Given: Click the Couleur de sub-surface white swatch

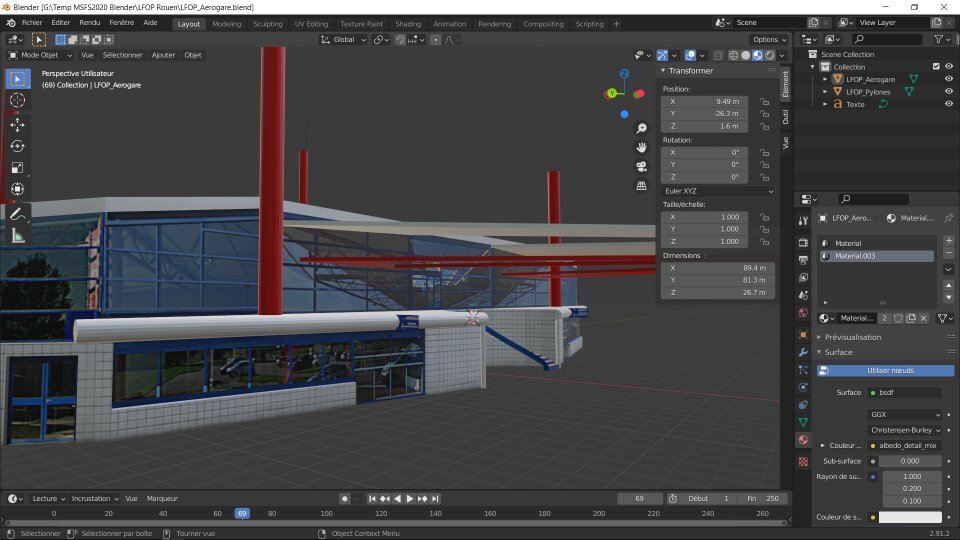Looking at the screenshot, I should (910, 517).
